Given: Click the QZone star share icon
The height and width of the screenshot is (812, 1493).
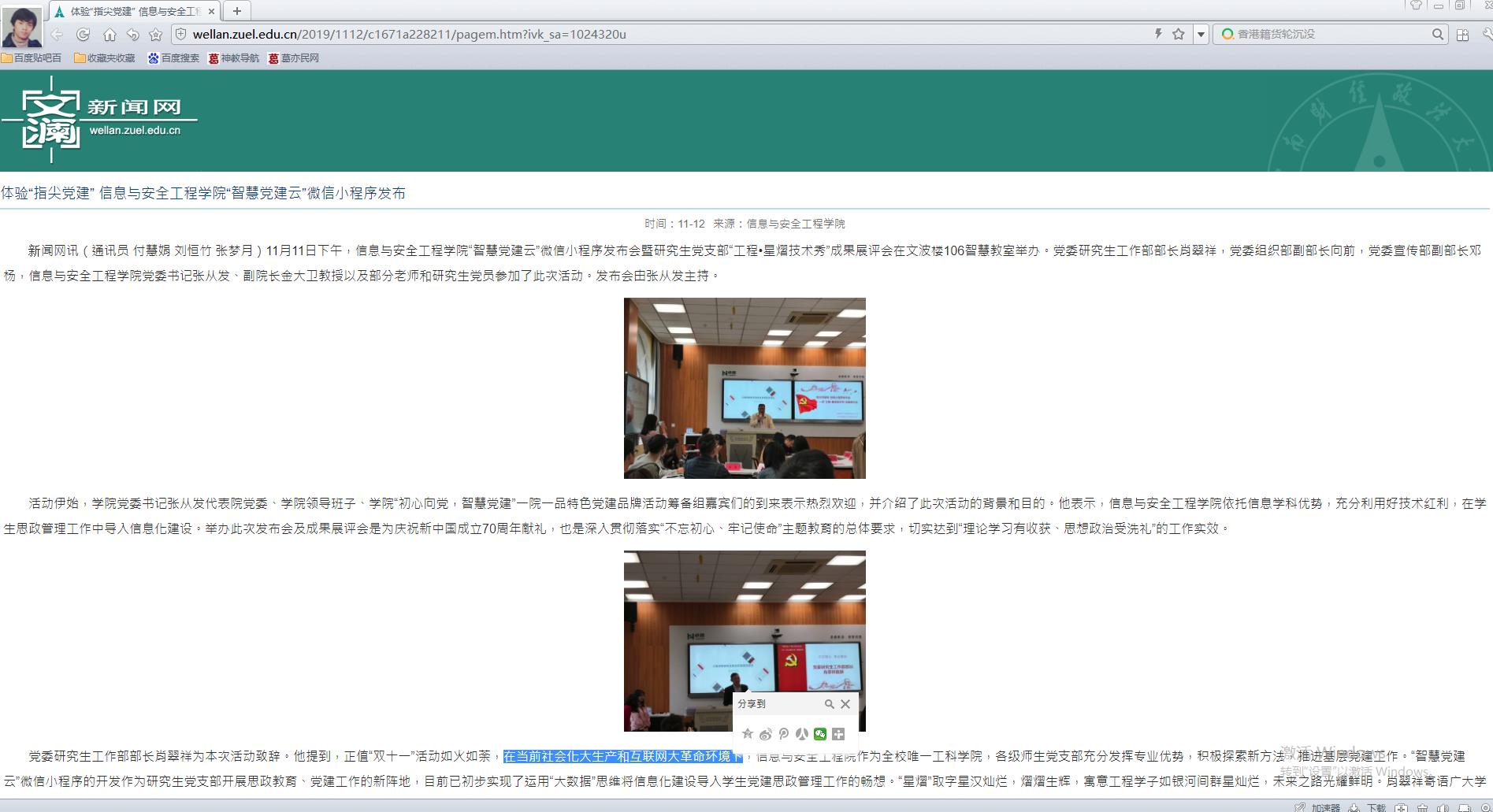Looking at the screenshot, I should point(748,734).
